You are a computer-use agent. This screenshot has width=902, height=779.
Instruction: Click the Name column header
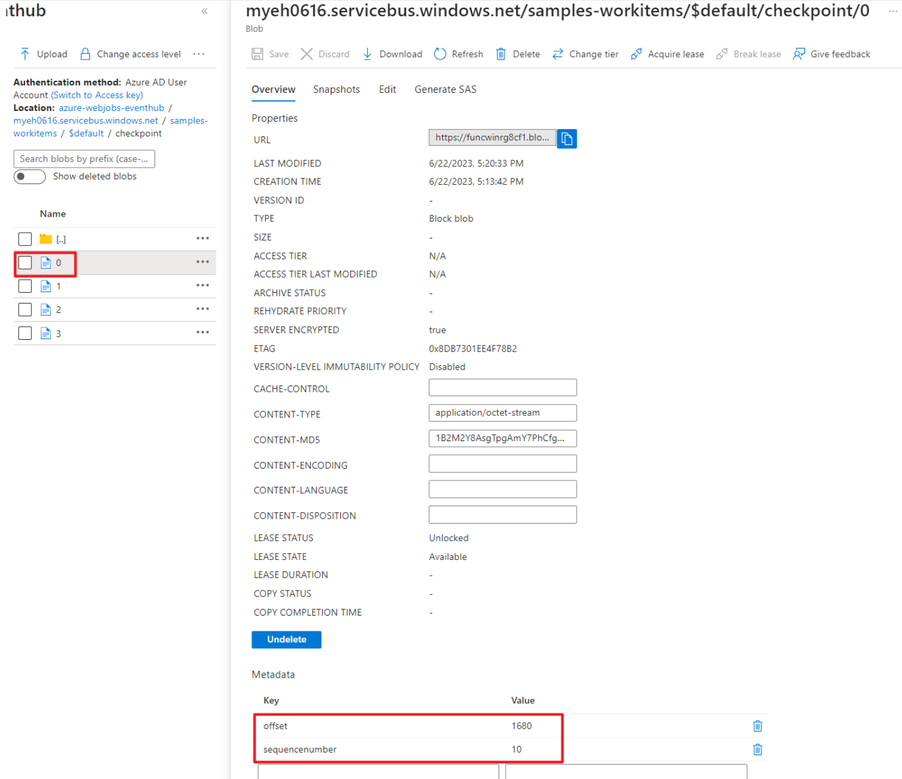pos(53,213)
